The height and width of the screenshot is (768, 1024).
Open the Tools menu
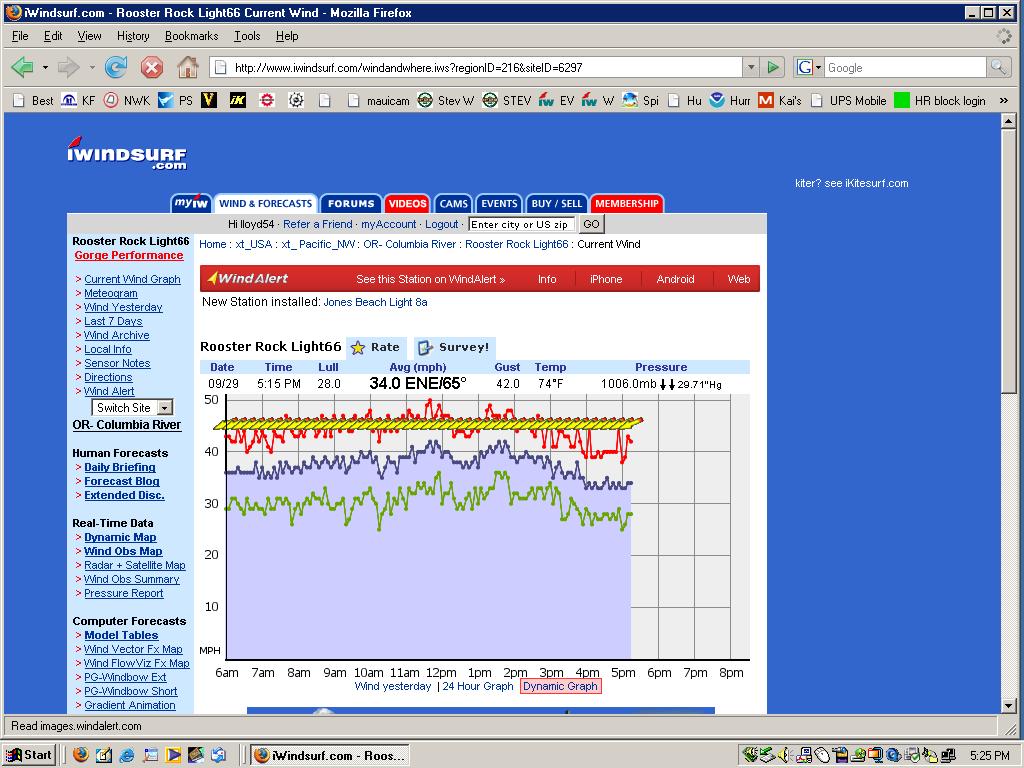tap(247, 36)
